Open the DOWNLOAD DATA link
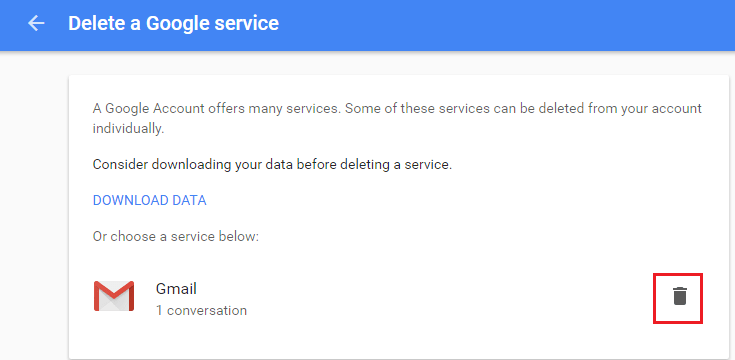 (x=150, y=201)
